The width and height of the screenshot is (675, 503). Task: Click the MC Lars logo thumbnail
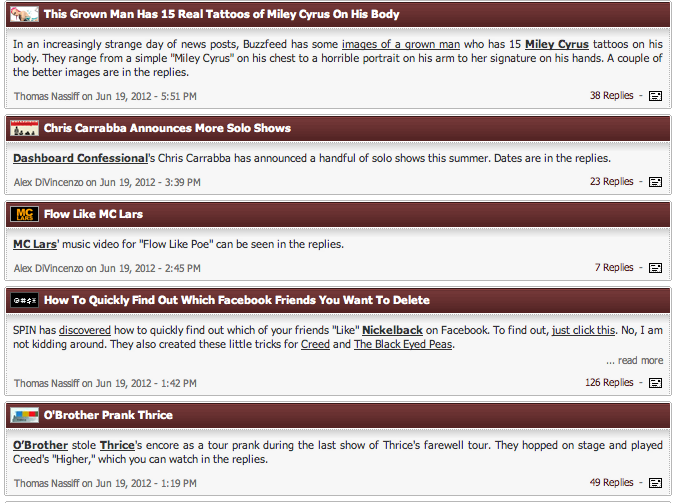click(x=24, y=214)
